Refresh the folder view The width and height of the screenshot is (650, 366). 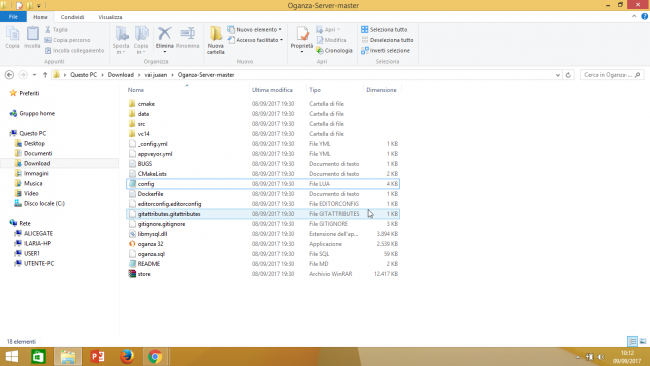pos(568,75)
